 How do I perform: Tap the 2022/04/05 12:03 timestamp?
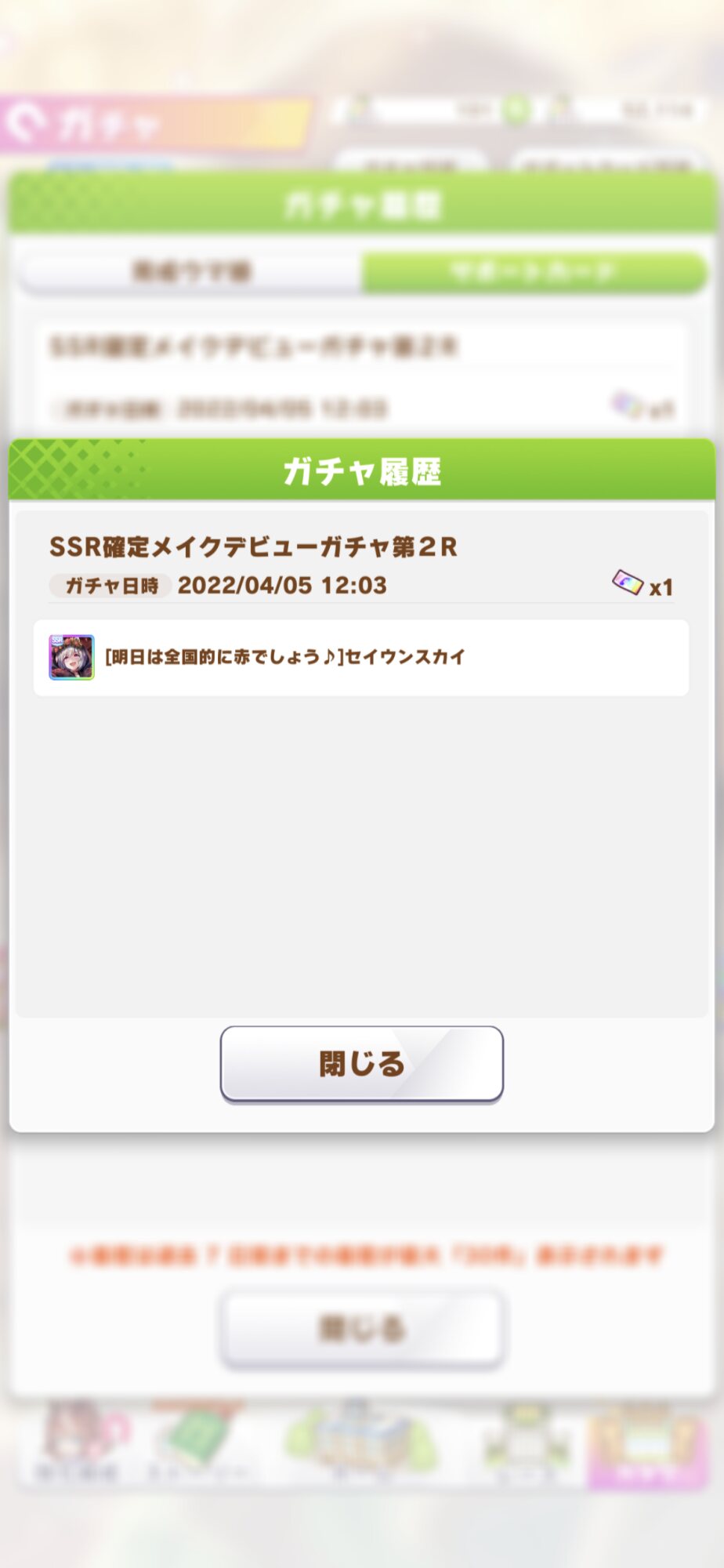pyautogui.click(x=282, y=586)
